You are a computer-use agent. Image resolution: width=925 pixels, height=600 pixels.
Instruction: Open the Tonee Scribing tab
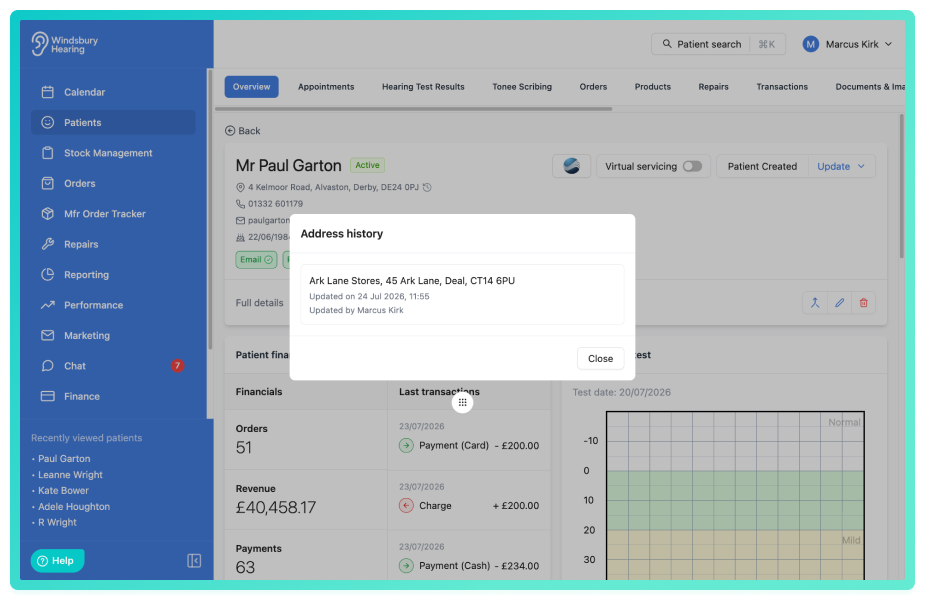click(522, 87)
